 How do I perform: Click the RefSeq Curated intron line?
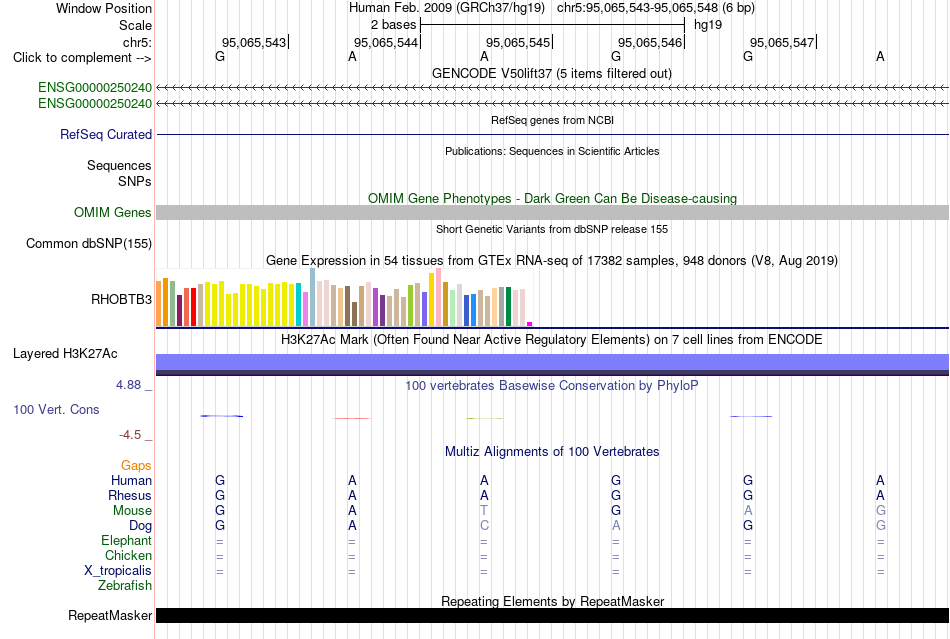[x=552, y=134]
